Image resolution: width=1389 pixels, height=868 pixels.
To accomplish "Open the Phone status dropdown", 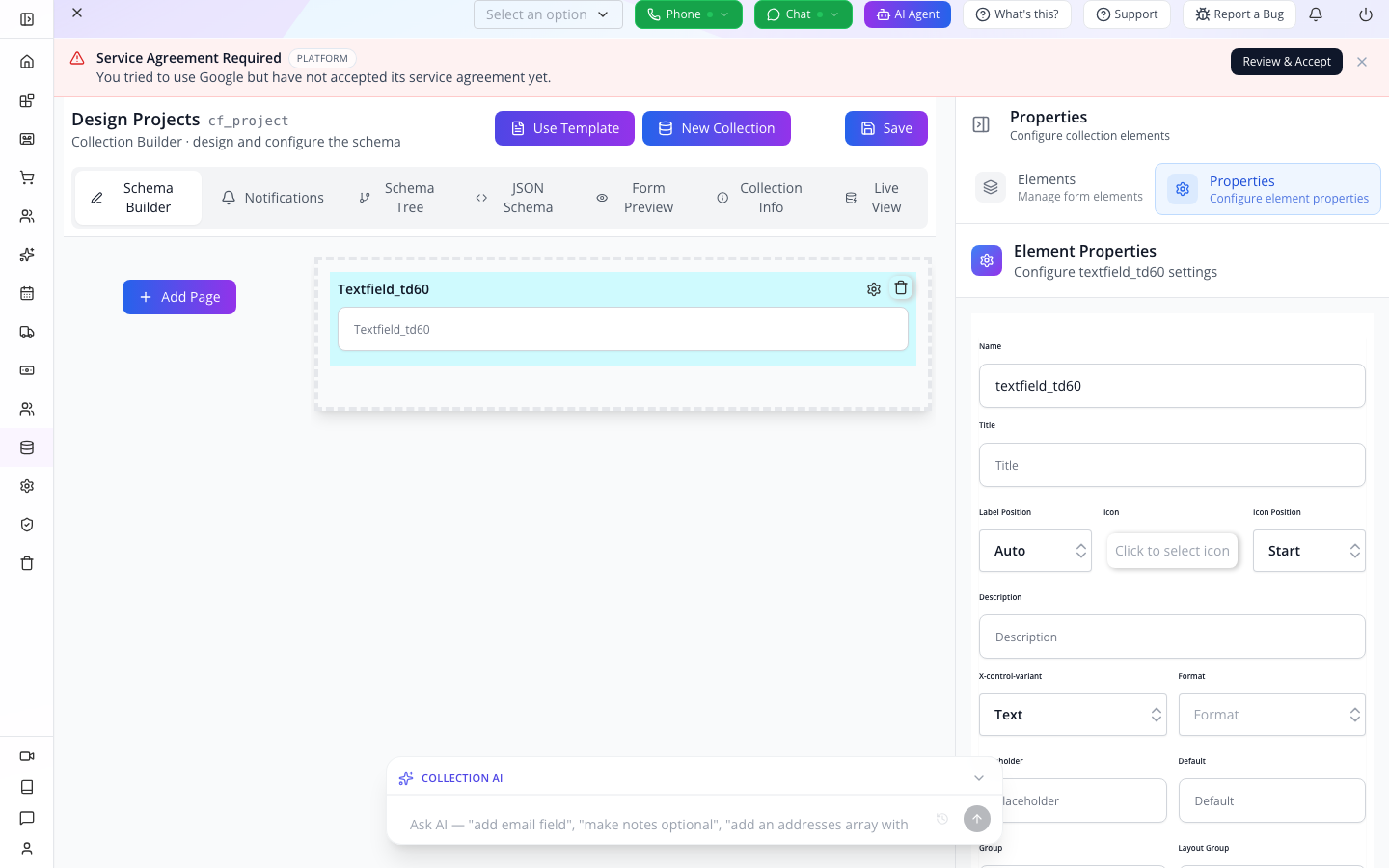I will point(689,14).
